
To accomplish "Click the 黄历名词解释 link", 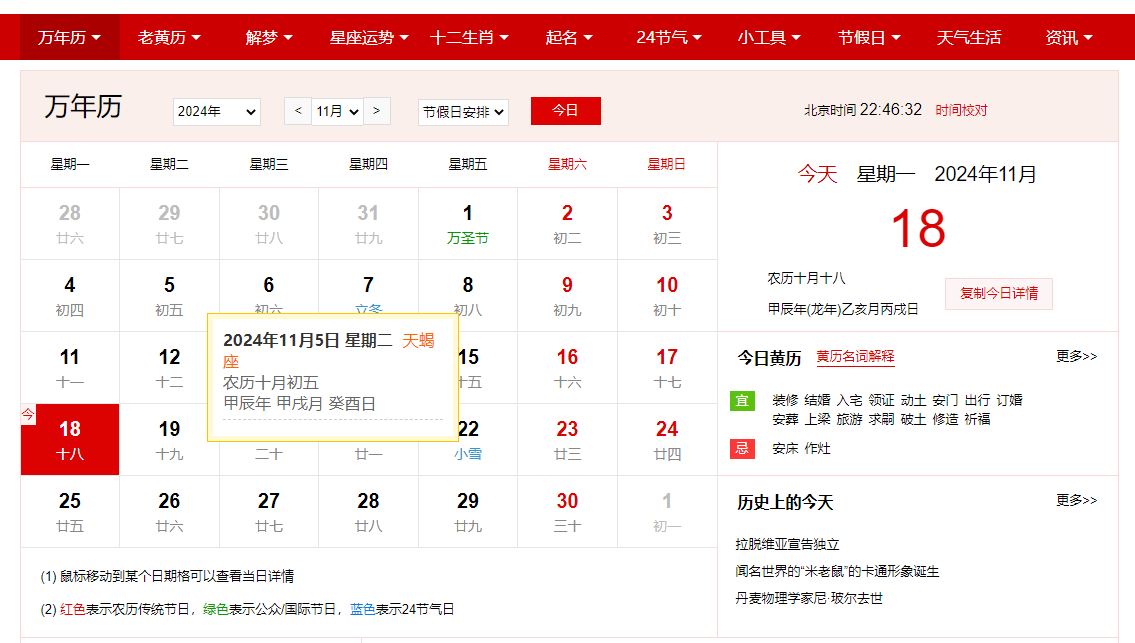I will [x=855, y=357].
